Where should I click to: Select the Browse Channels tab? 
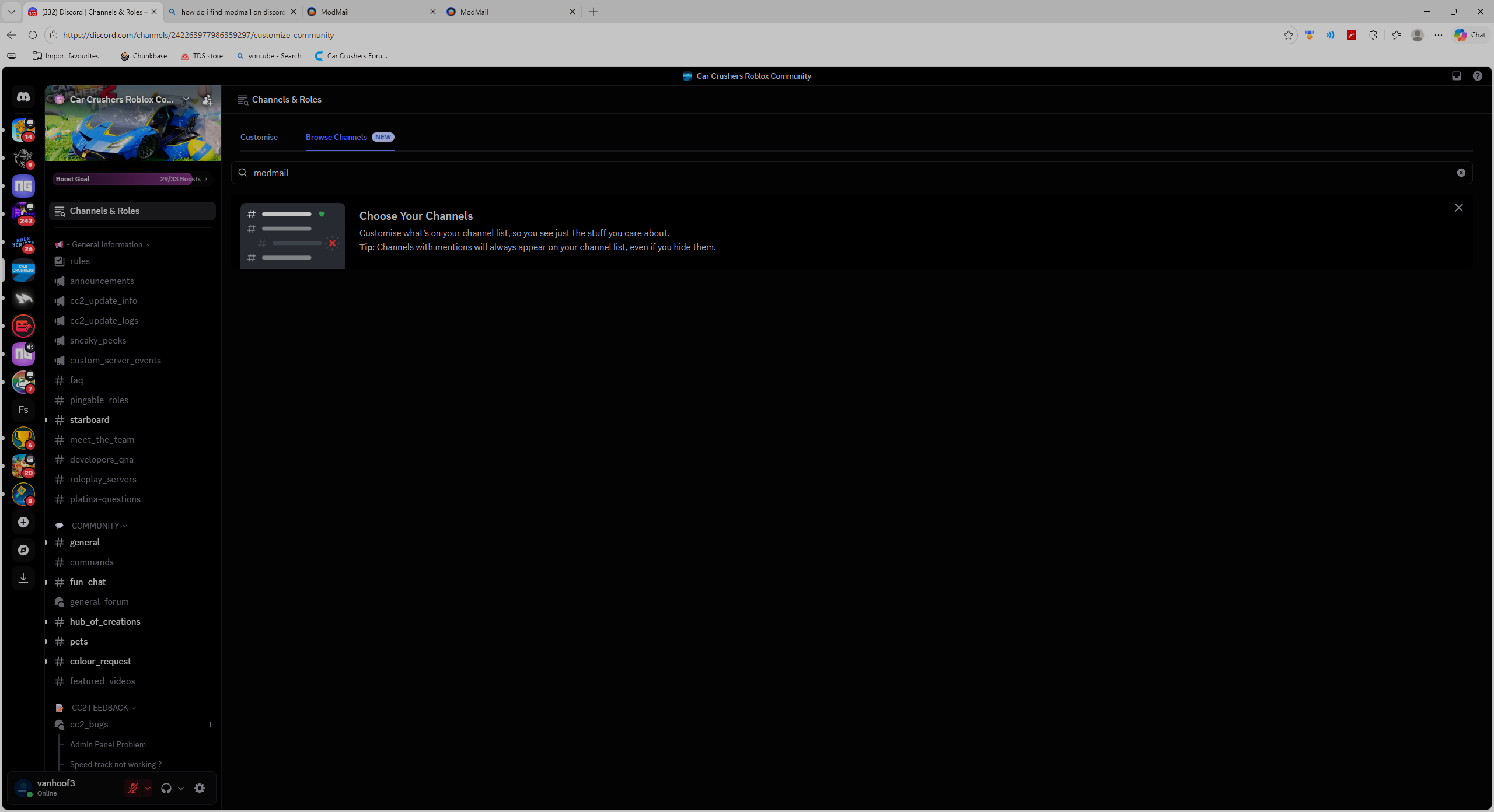337,137
